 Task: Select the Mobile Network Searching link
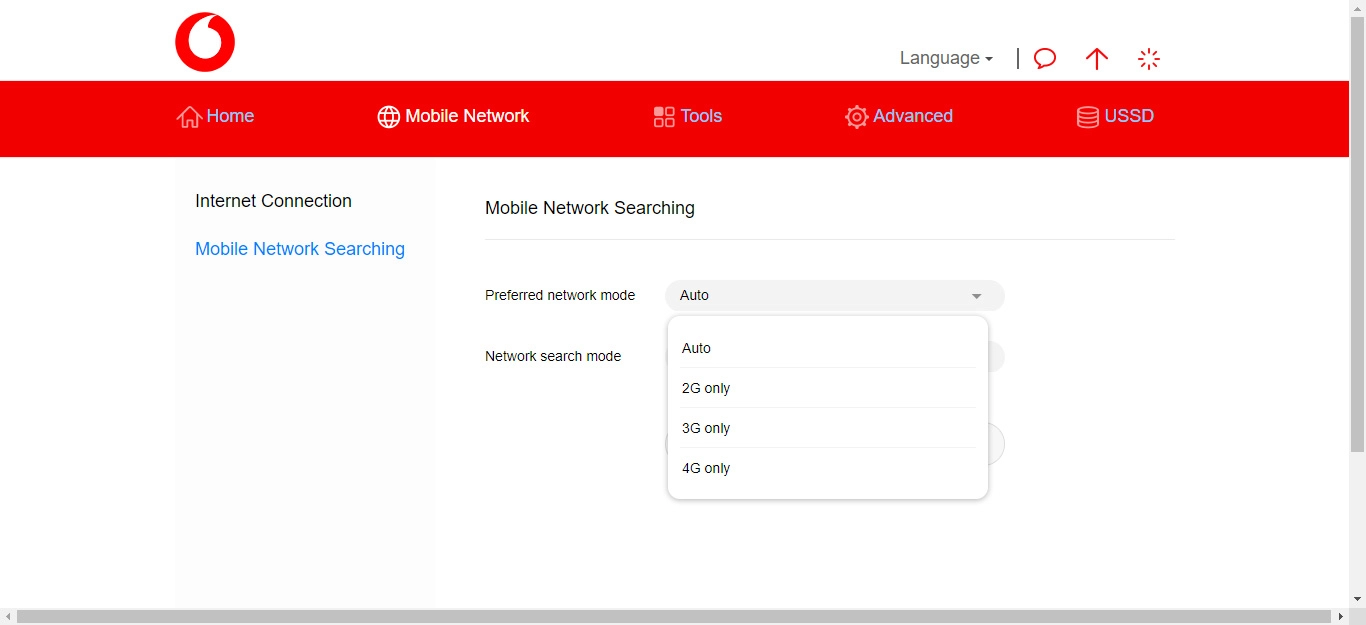click(300, 249)
